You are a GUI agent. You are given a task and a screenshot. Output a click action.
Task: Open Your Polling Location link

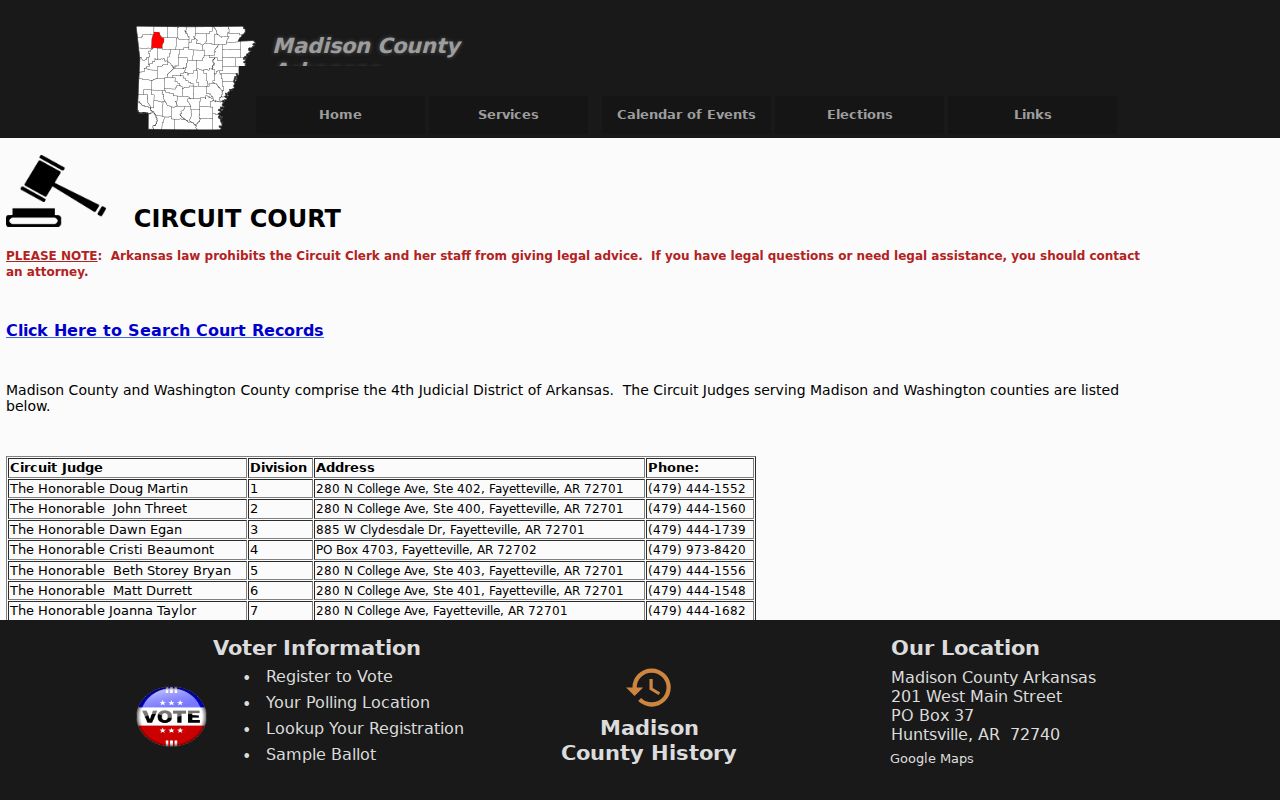(348, 702)
